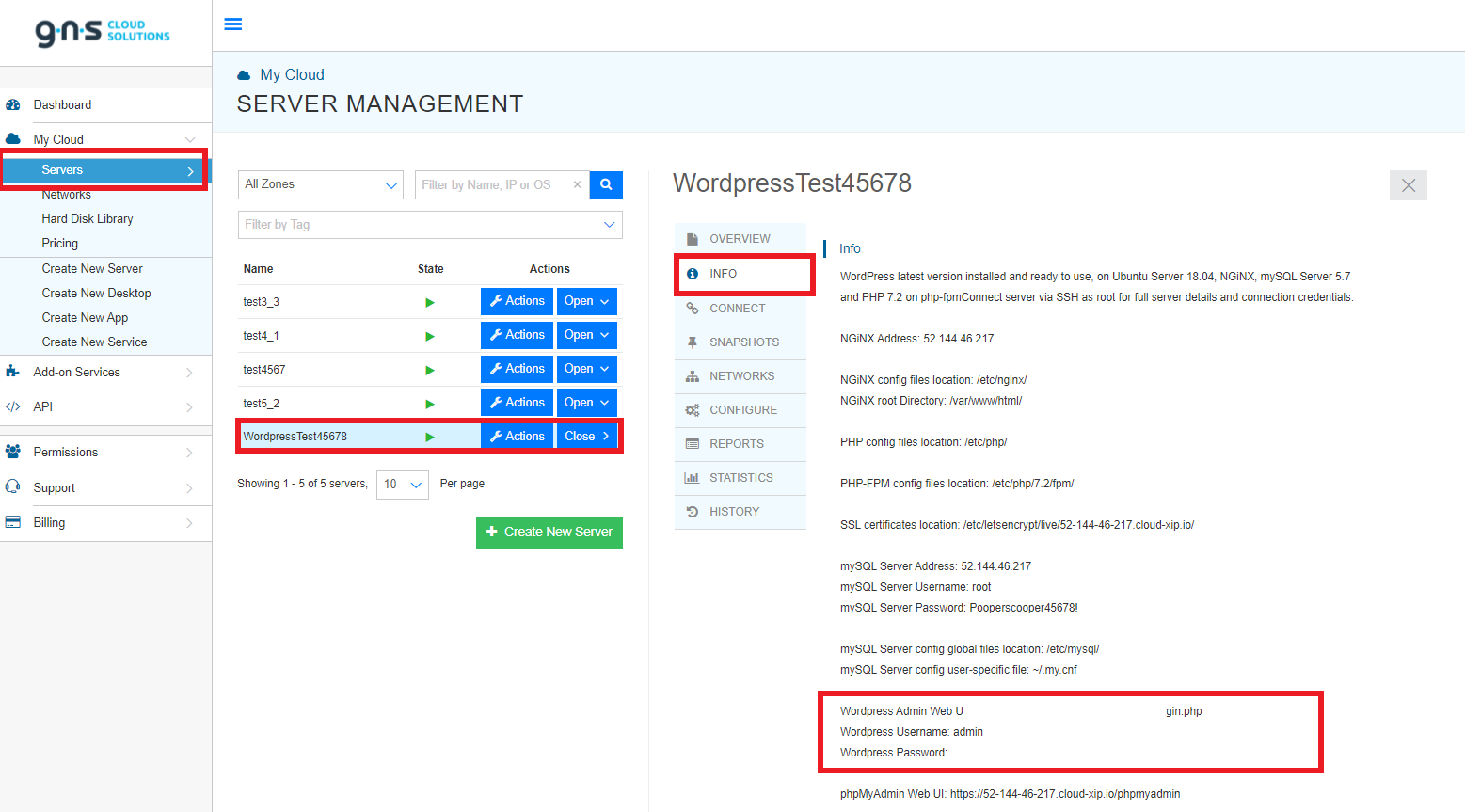This screenshot has width=1465, height=812.
Task: Close the WordpressTest45678 details panel
Action: tap(1409, 185)
